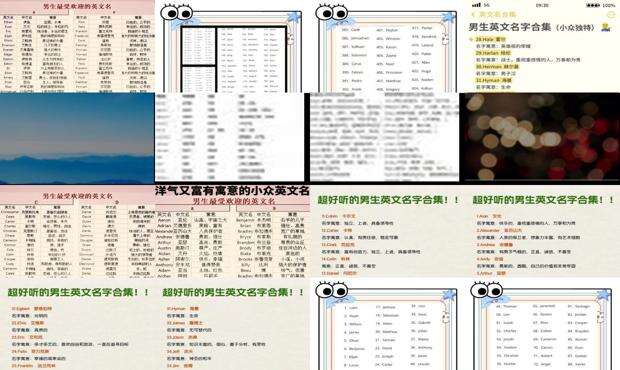Open the blurred four-column table thumbnail
The image size is (620, 370).
[229, 137]
